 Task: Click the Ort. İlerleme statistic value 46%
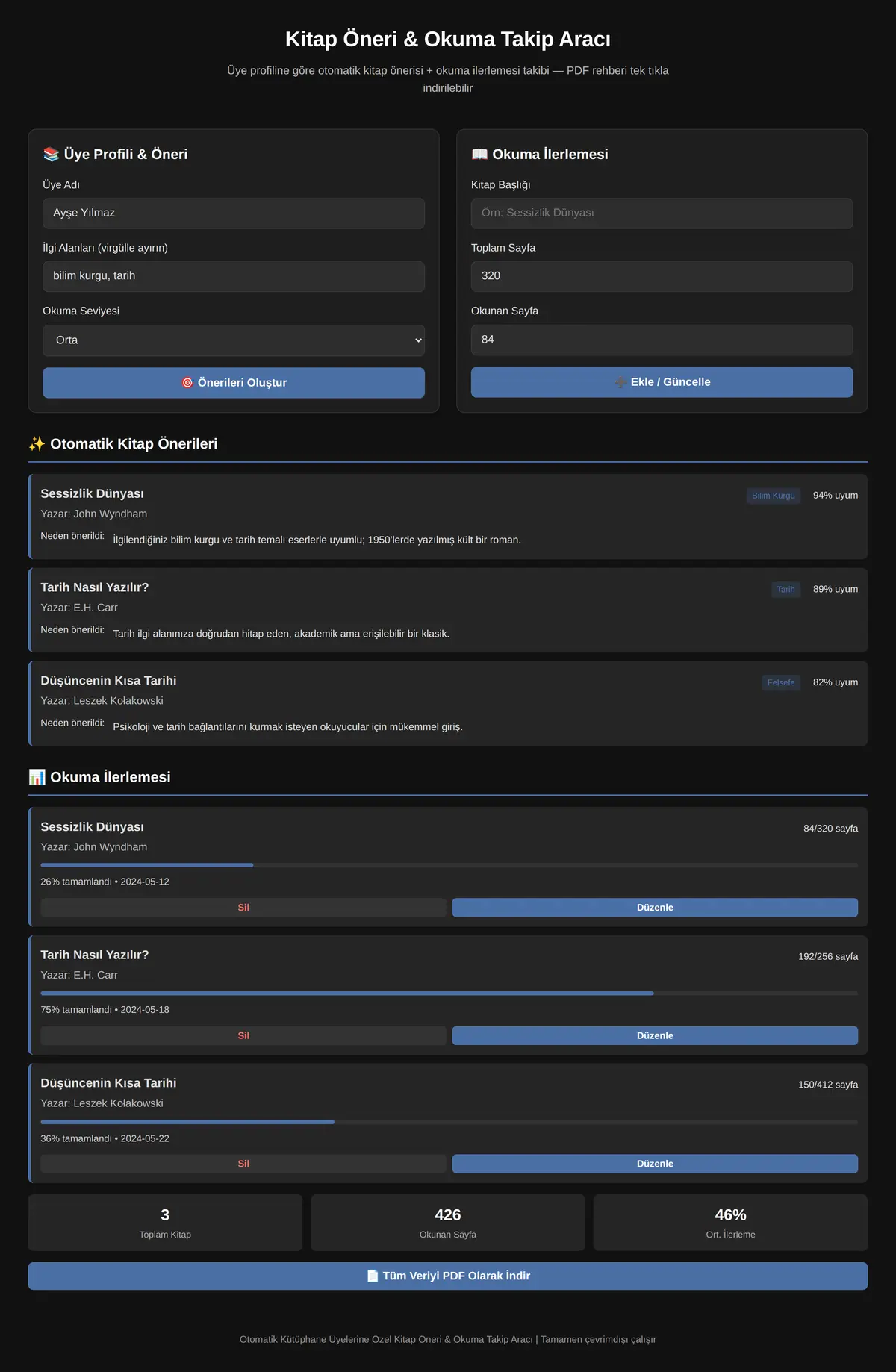click(x=731, y=1215)
